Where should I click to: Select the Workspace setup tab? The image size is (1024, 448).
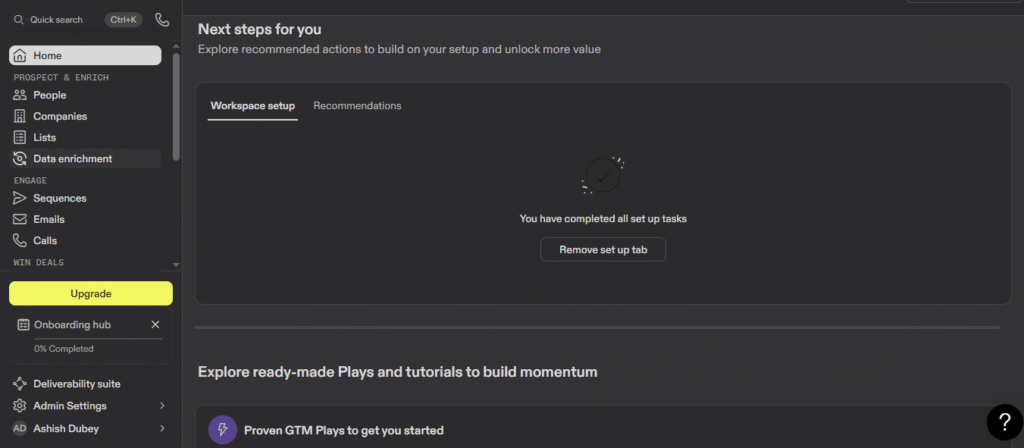click(x=252, y=106)
